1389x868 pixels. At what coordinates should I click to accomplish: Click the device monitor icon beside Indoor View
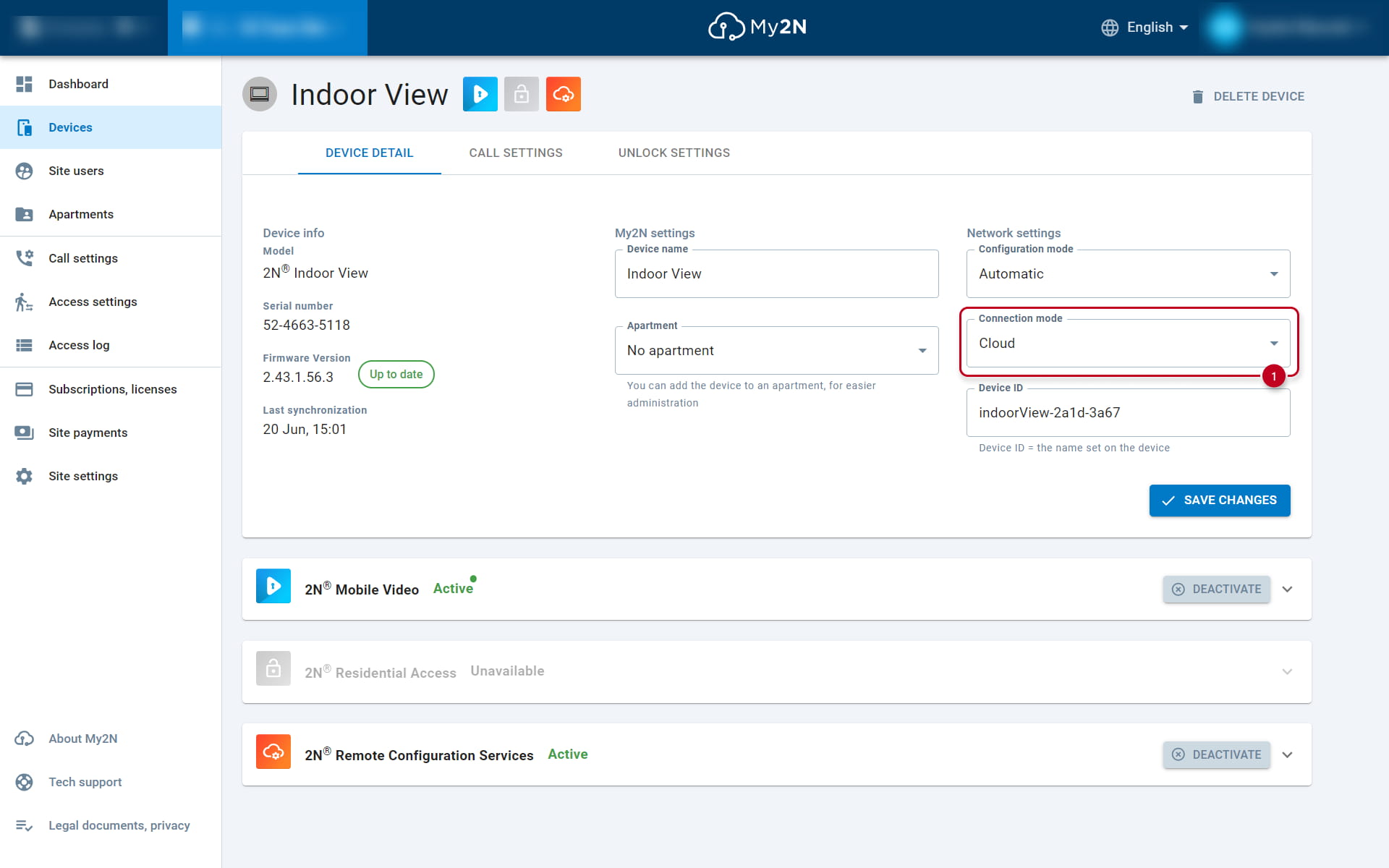coord(260,94)
